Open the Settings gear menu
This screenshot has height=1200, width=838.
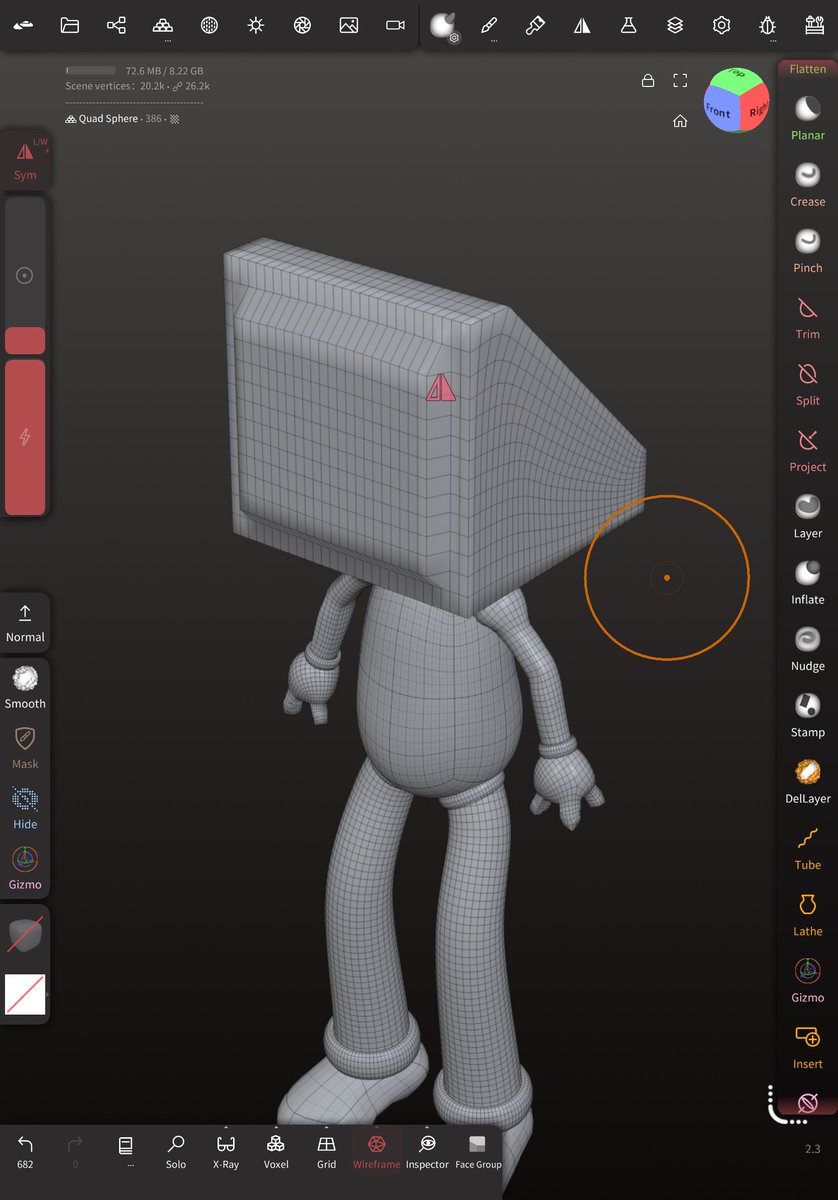[x=721, y=25]
